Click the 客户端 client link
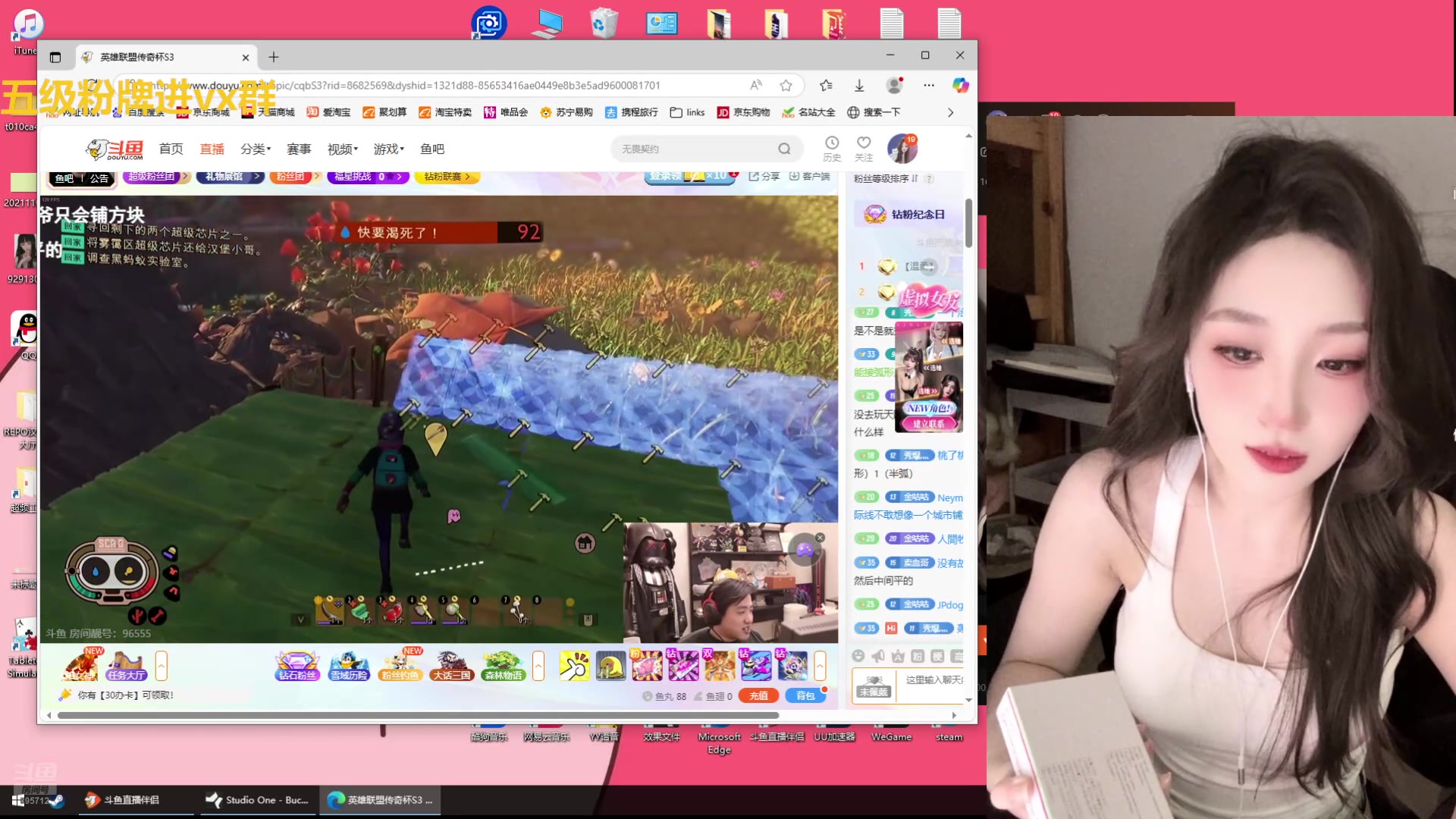Image resolution: width=1456 pixels, height=819 pixels. tap(809, 176)
